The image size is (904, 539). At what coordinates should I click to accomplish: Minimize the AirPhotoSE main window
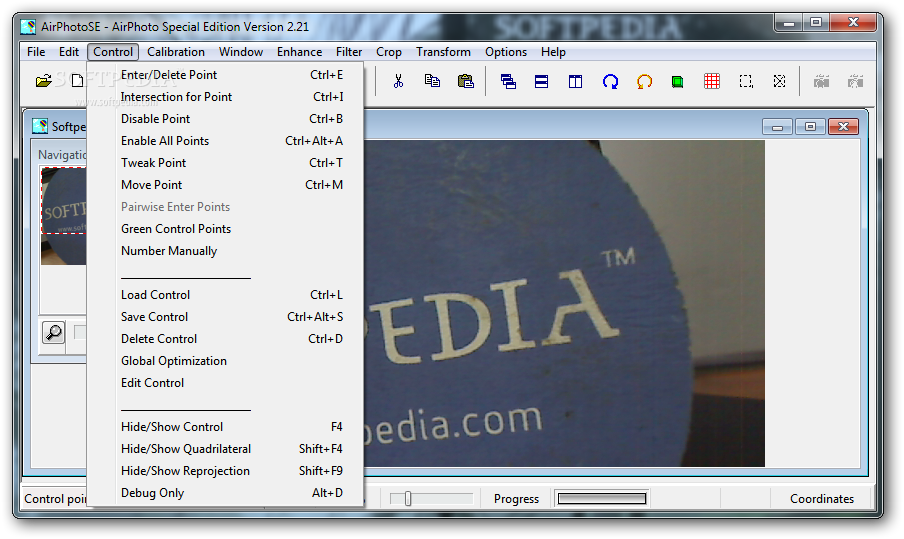(x=789, y=22)
